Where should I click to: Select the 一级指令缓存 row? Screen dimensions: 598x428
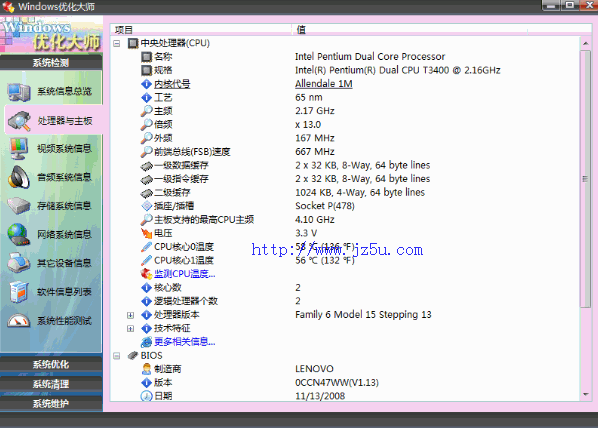(x=345, y=179)
